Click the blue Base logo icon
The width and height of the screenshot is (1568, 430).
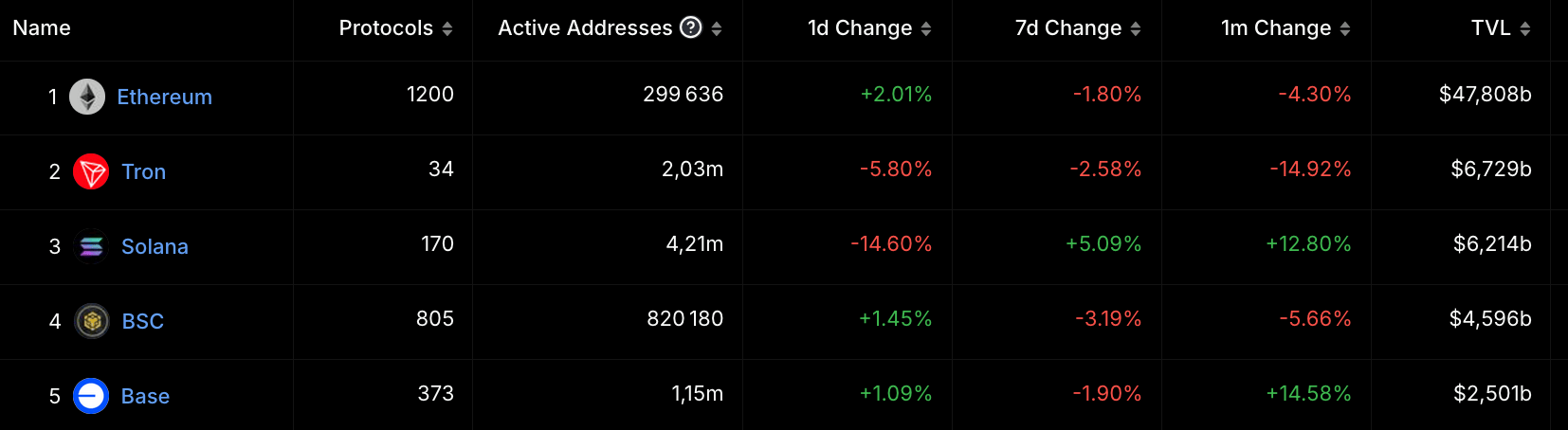91,396
